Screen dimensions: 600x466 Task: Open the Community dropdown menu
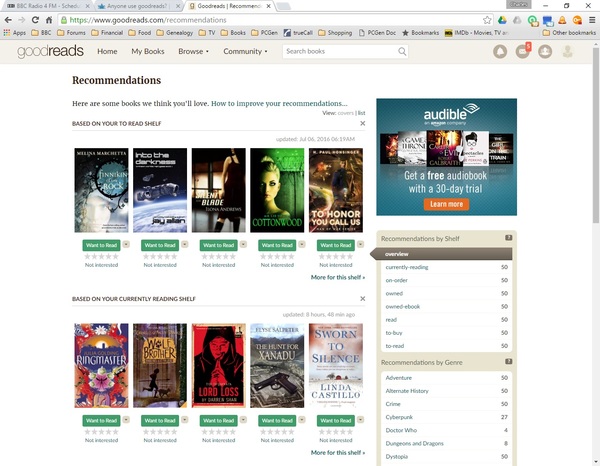[245, 51]
